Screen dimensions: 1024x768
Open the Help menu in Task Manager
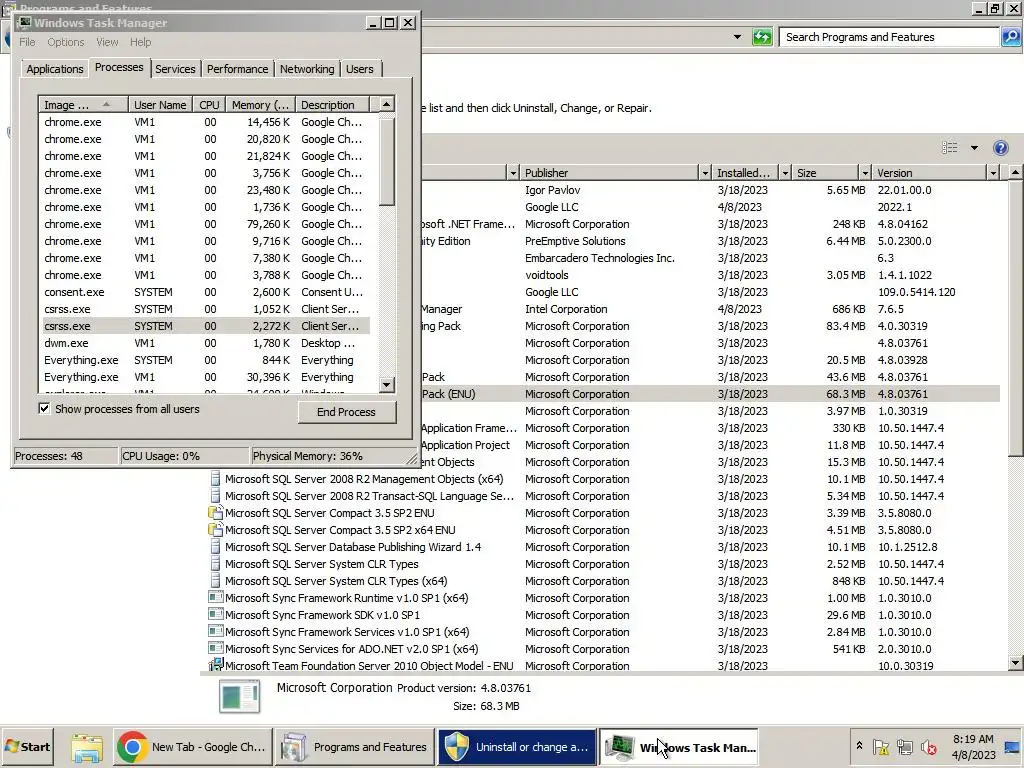[x=140, y=42]
